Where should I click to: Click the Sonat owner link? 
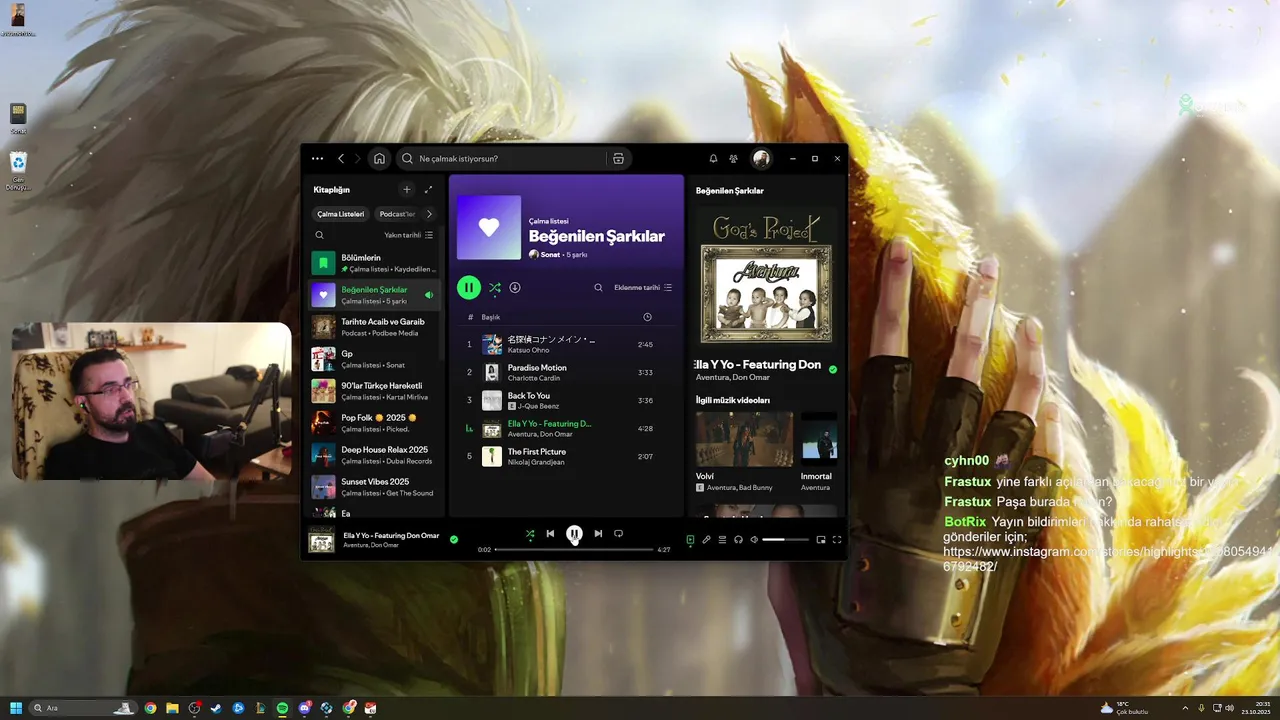(x=550, y=255)
